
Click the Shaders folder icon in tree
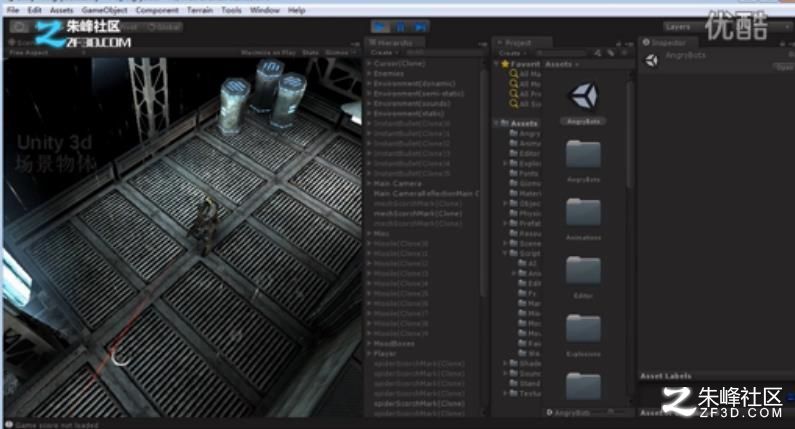pos(514,363)
